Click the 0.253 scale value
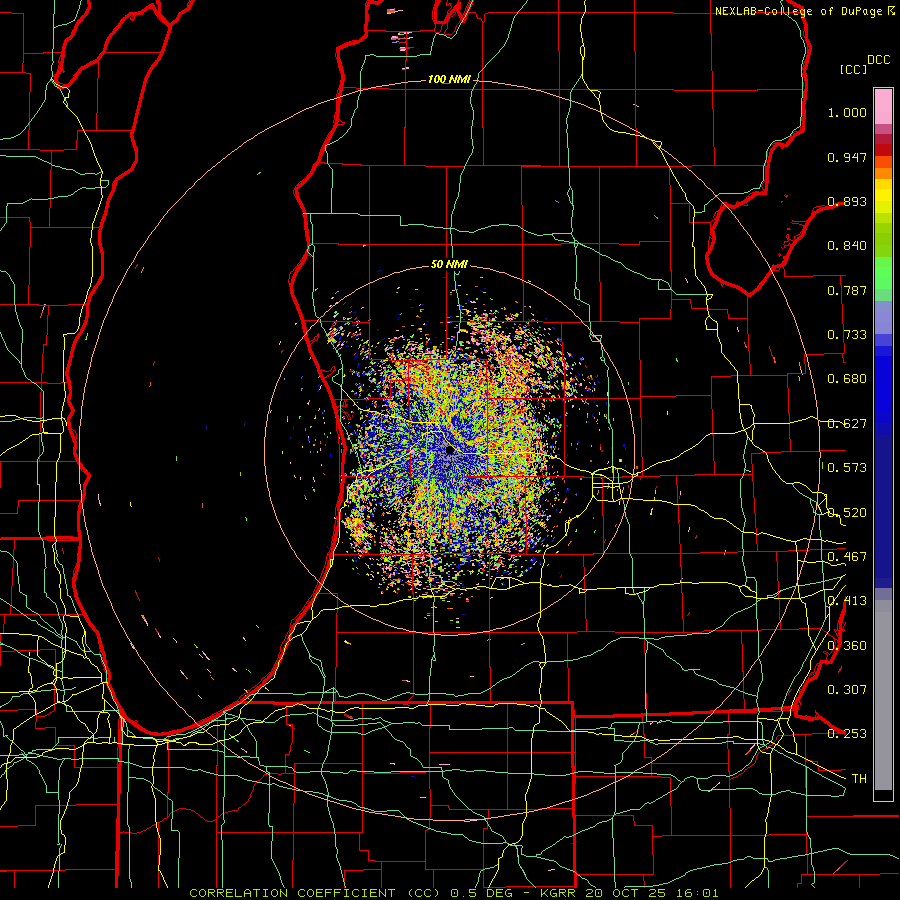 (847, 734)
